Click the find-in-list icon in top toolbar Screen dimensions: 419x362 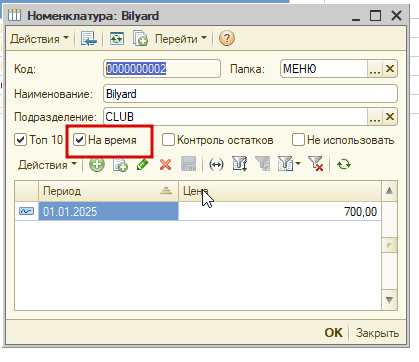coord(89,39)
